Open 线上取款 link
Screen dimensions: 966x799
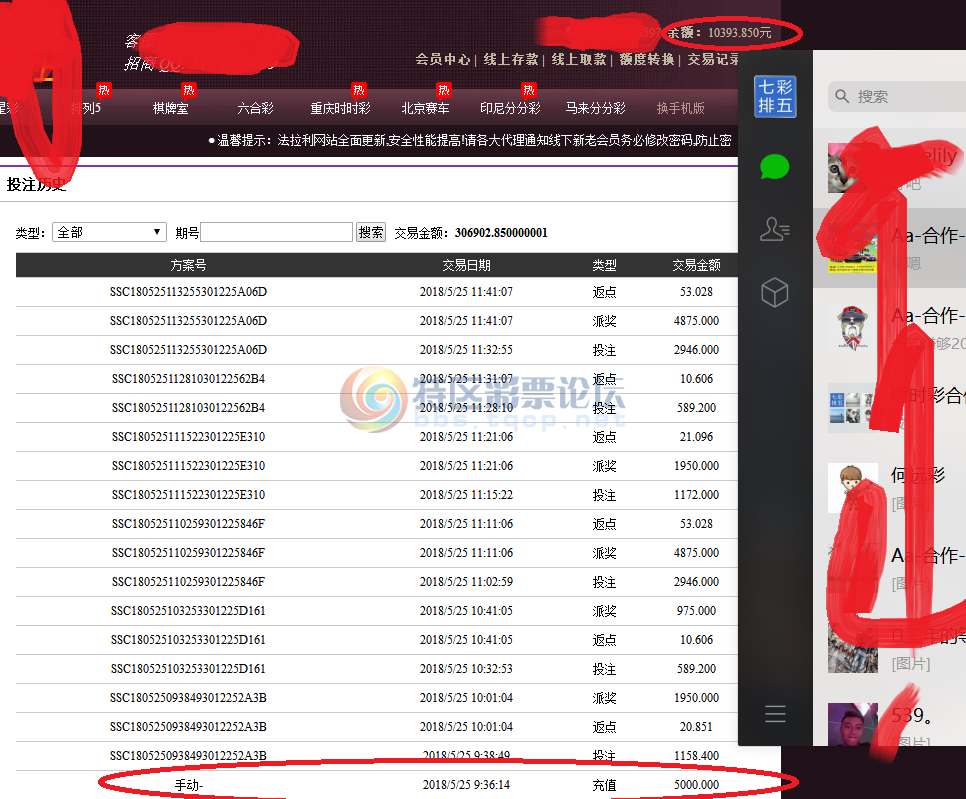(578, 59)
